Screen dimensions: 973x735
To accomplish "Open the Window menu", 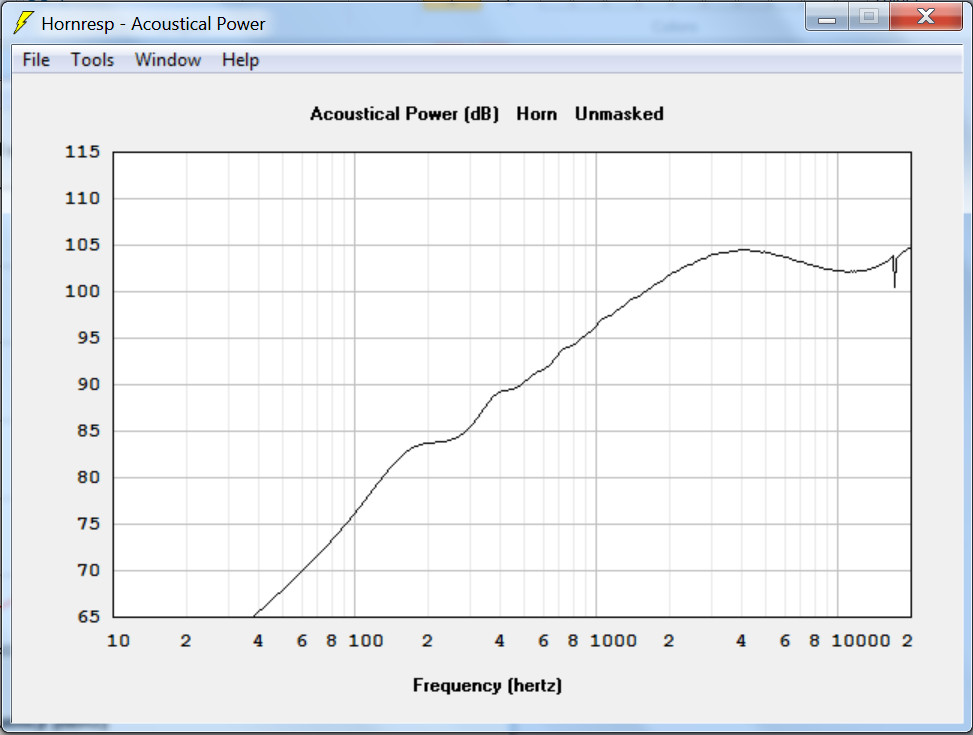I will coord(168,60).
